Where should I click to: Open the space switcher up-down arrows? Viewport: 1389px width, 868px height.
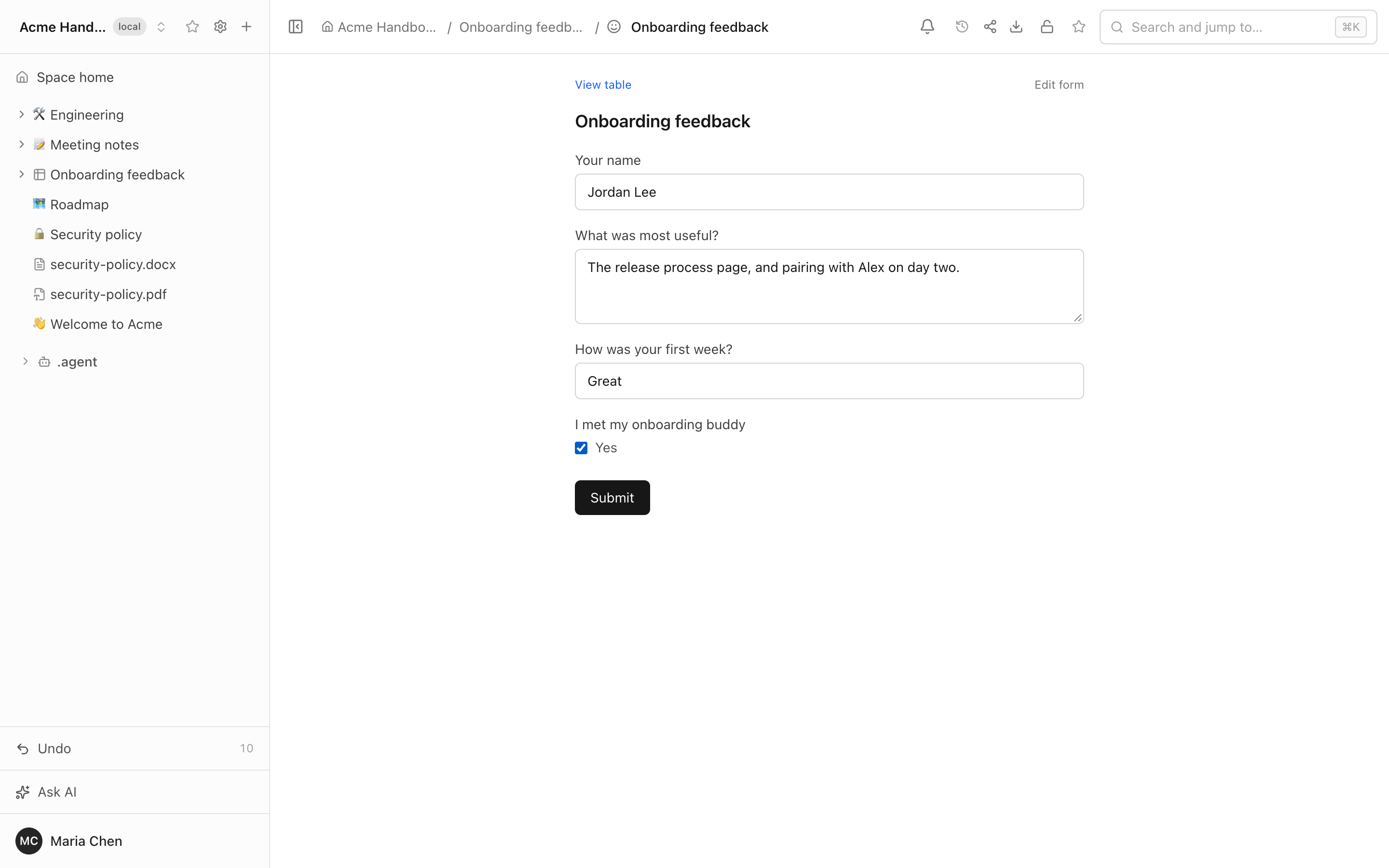[161, 27]
